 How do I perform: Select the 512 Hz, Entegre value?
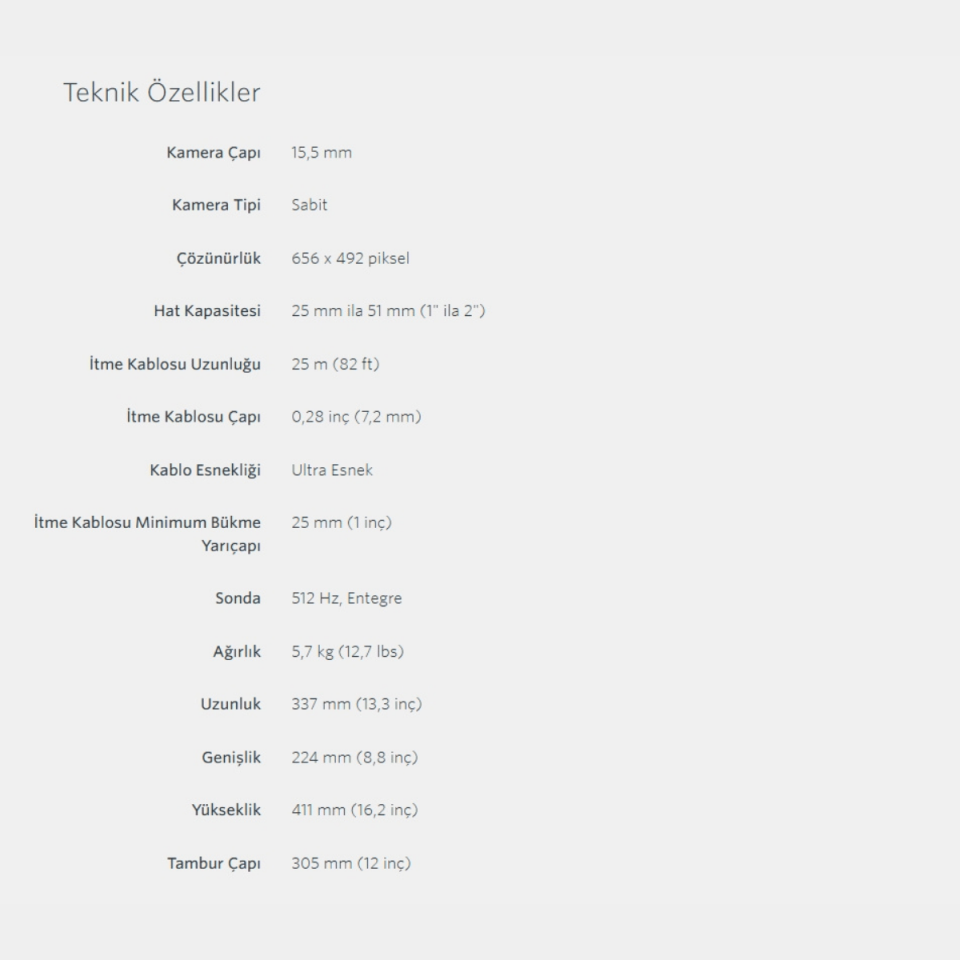[346, 598]
